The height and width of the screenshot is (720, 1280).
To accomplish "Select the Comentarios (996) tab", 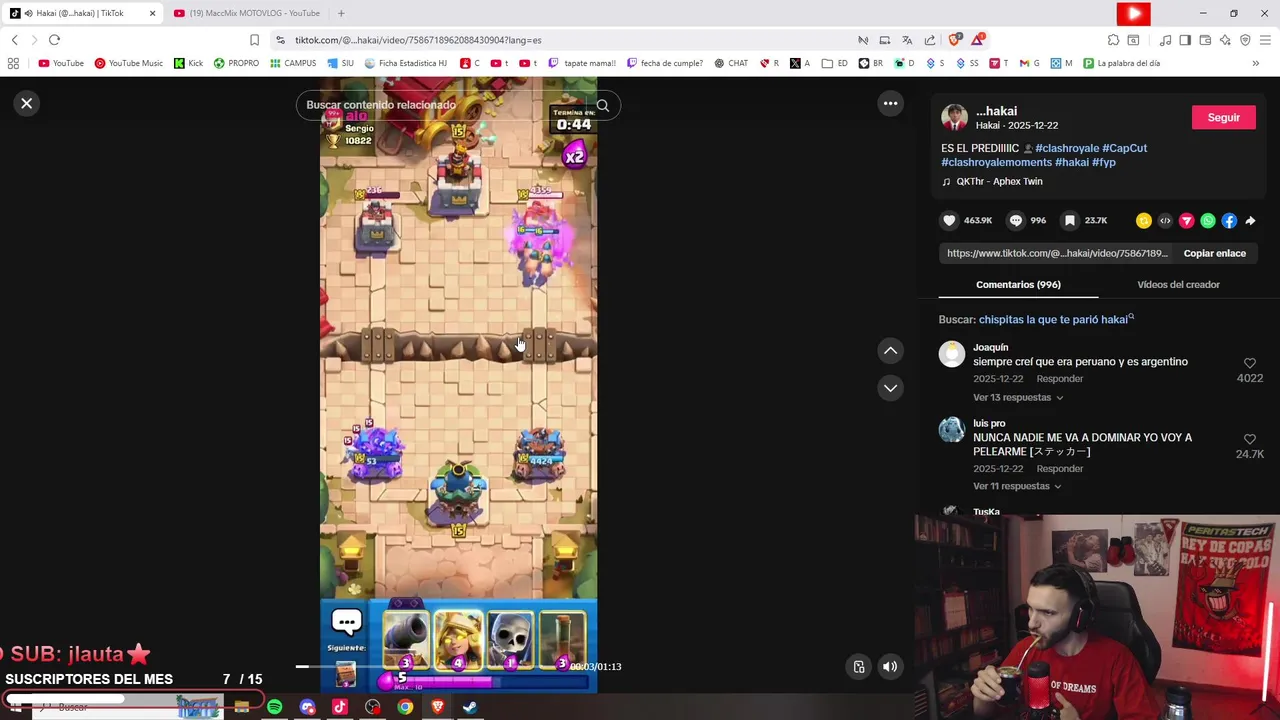I will 1018,284.
